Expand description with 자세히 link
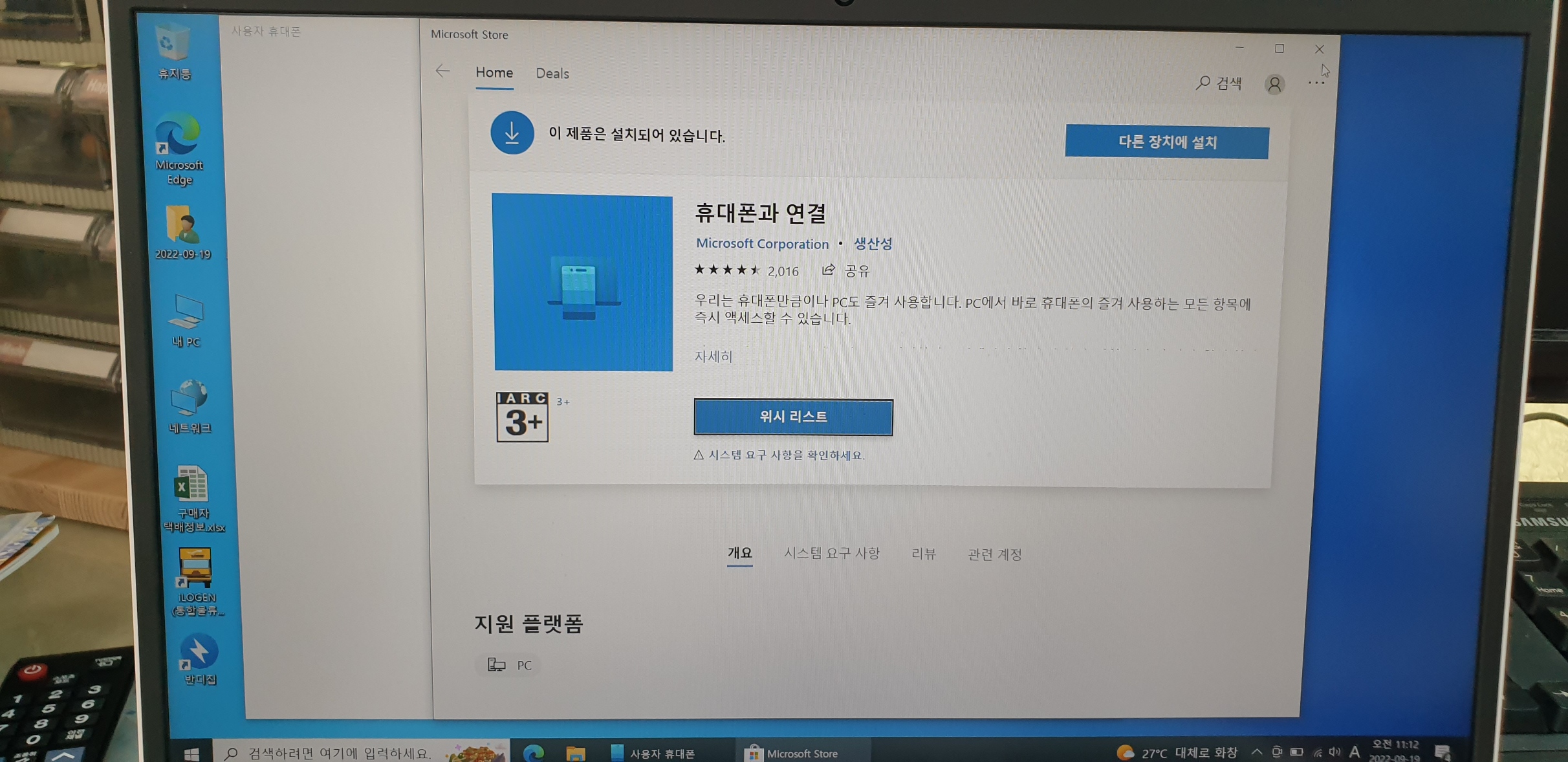1568x762 pixels. (x=713, y=356)
